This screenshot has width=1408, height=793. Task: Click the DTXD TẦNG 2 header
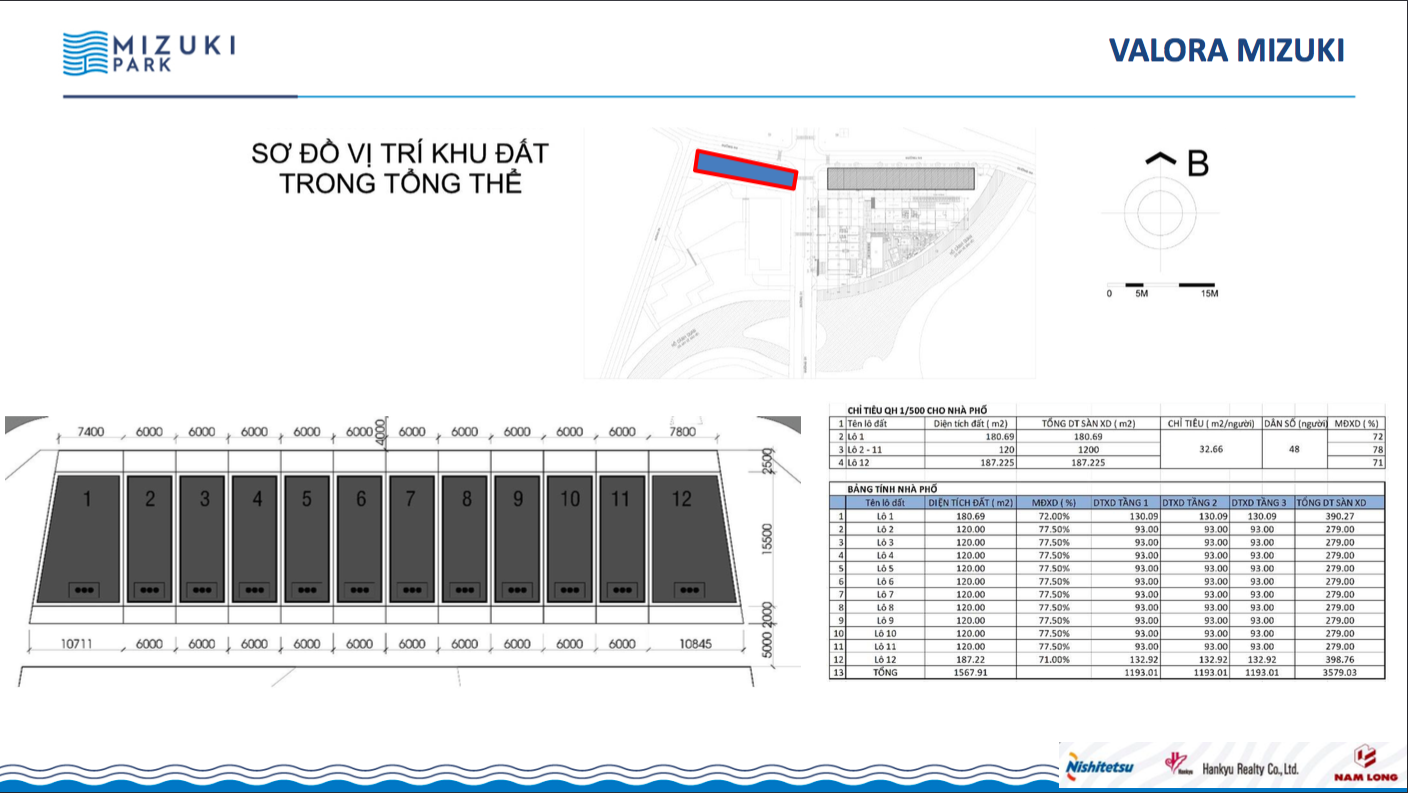tap(1194, 502)
